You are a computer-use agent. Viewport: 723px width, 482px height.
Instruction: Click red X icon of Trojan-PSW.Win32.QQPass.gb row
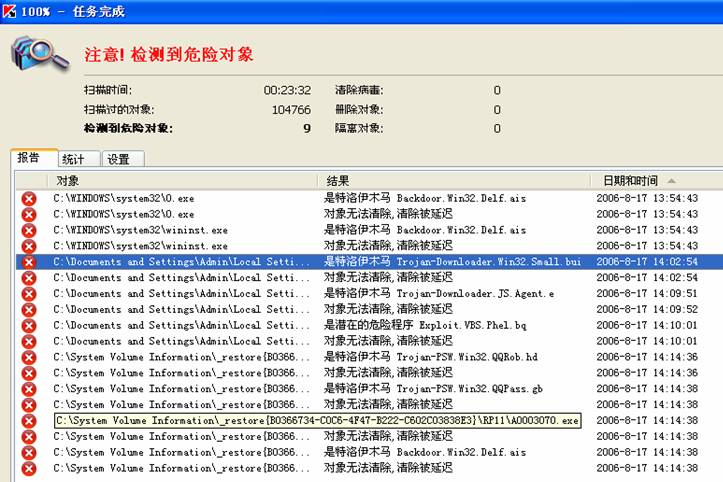point(29,389)
